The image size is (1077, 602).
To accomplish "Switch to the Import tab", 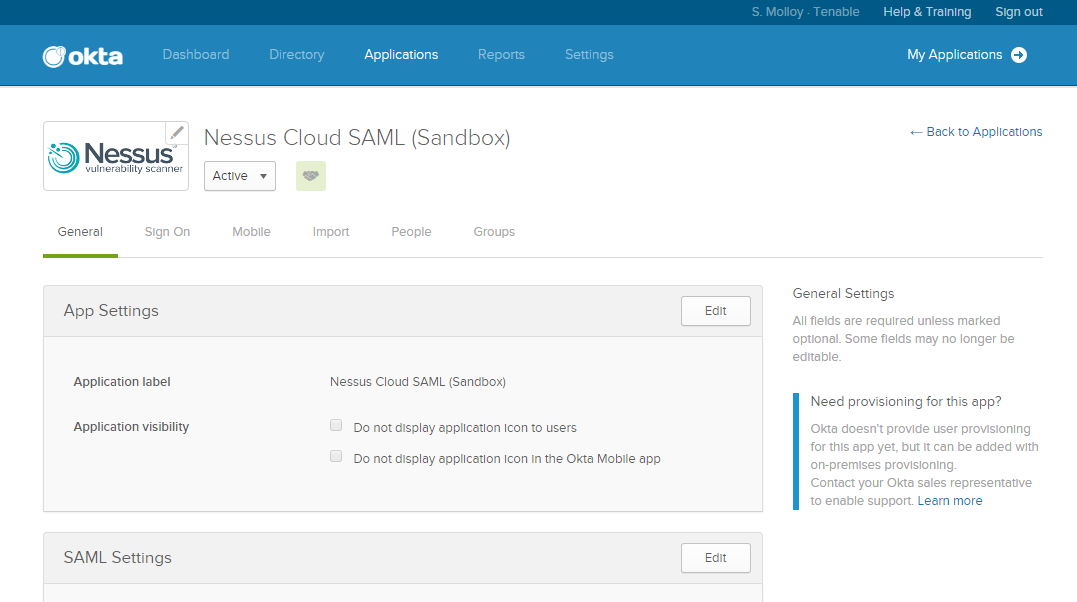I will point(331,232).
